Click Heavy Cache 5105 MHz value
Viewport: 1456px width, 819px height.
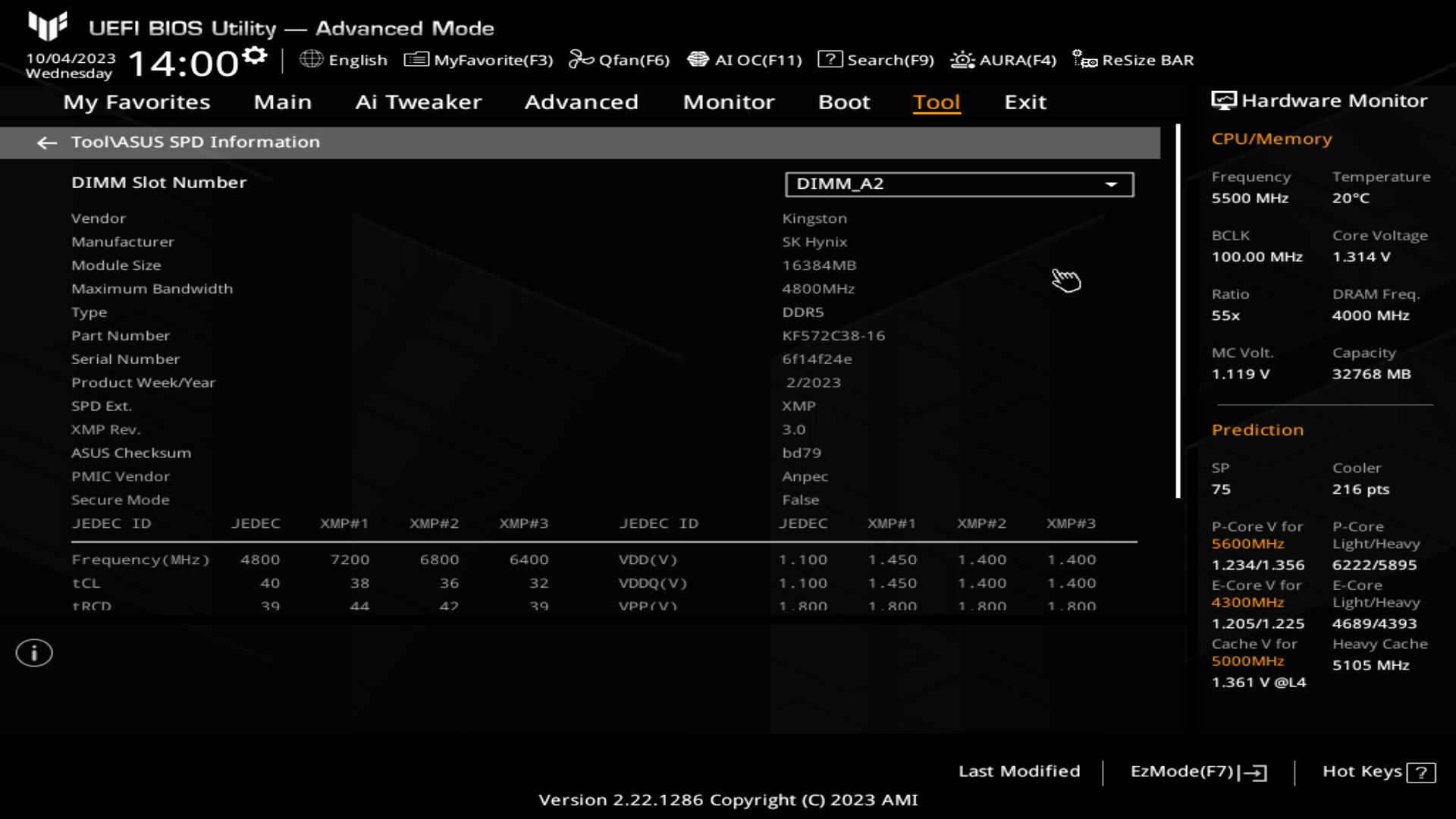1370,665
